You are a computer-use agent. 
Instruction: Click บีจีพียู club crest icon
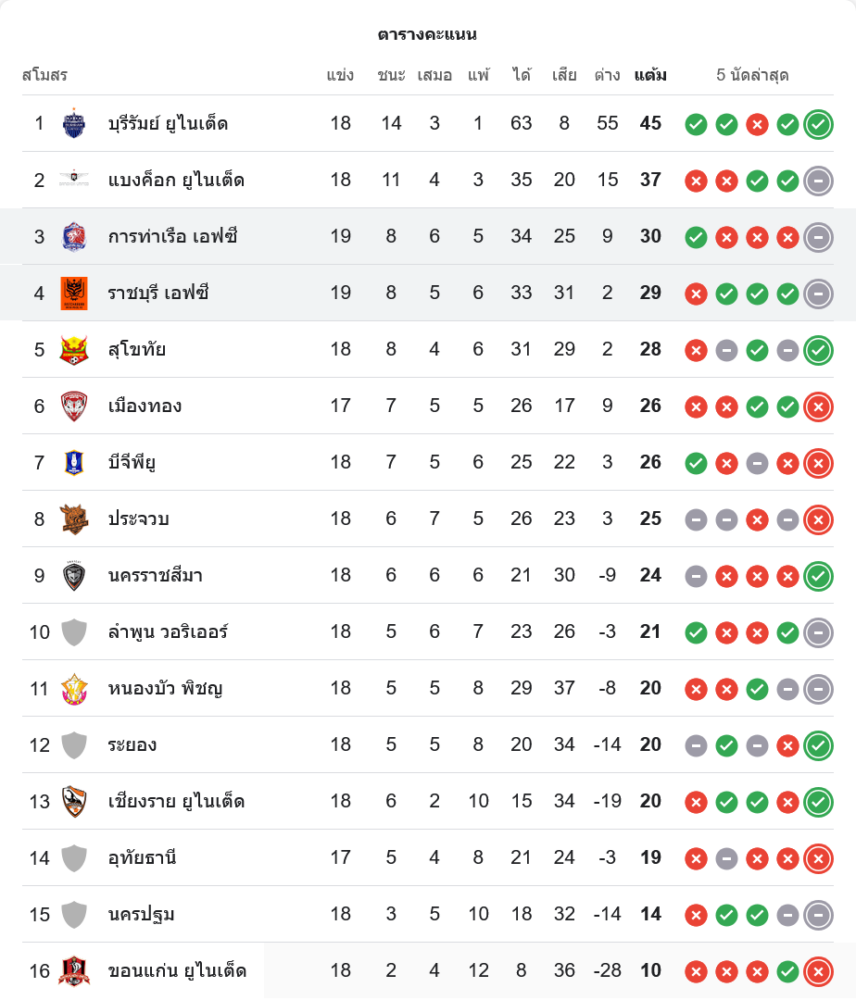(x=74, y=462)
